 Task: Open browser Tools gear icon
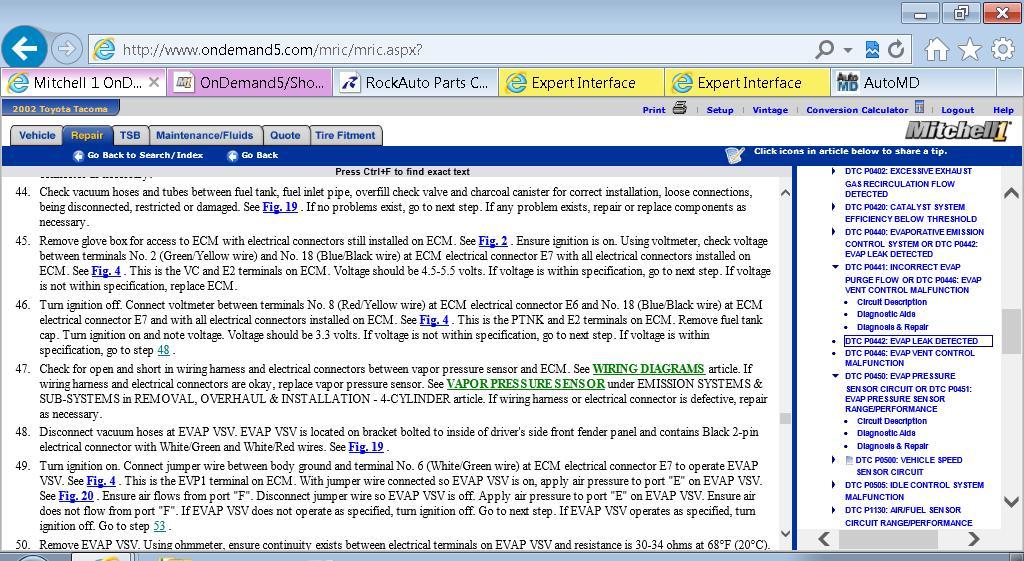tap(1002, 49)
